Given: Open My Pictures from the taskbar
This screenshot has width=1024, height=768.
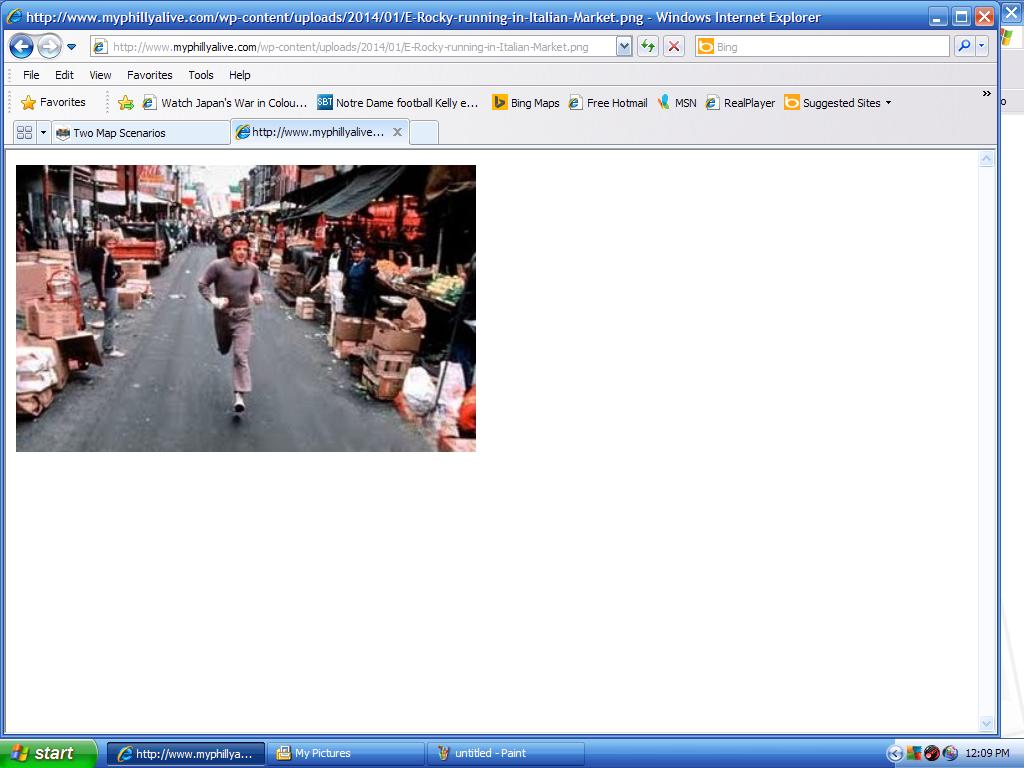Looking at the screenshot, I should (345, 754).
